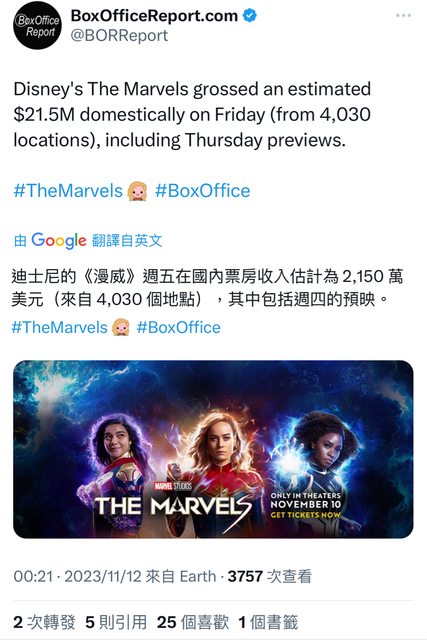Click the 1 個書籤 bookmark count

click(268, 622)
